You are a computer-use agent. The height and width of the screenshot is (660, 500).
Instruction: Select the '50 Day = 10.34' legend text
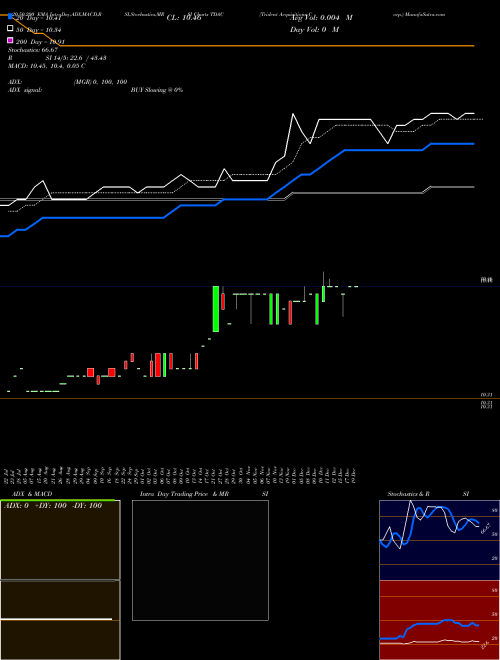tap(39, 30)
